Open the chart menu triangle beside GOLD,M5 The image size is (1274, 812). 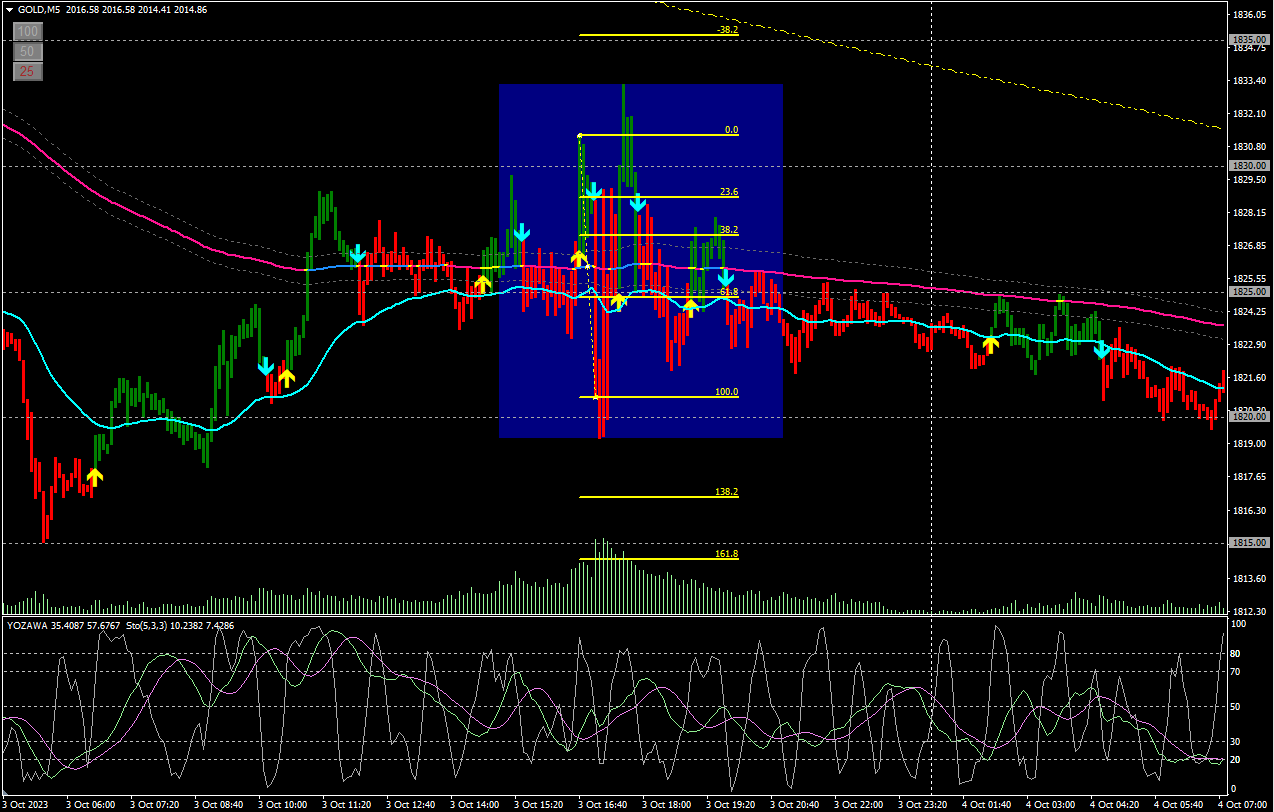point(9,9)
